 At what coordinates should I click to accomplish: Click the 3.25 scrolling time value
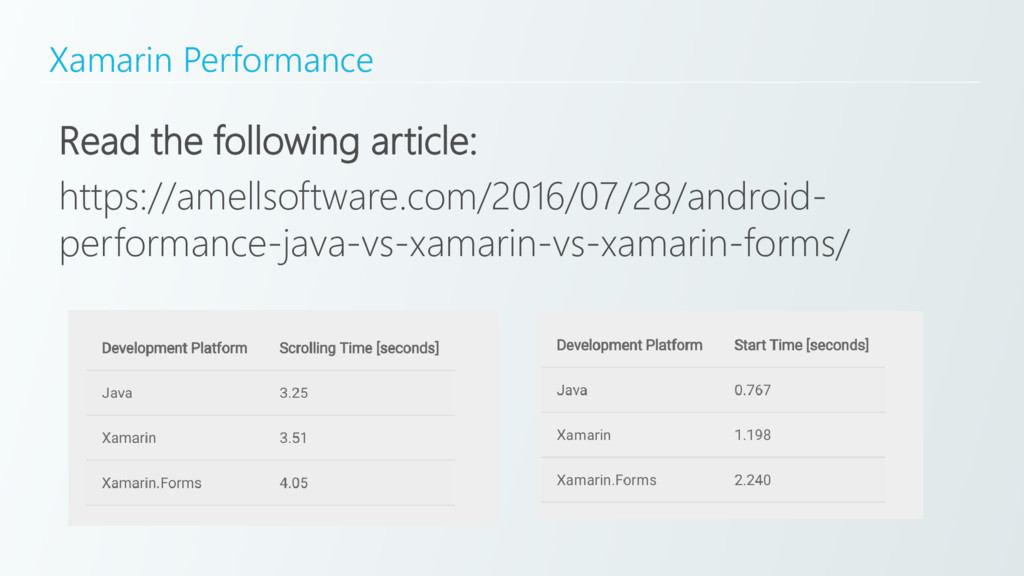pyautogui.click(x=293, y=393)
